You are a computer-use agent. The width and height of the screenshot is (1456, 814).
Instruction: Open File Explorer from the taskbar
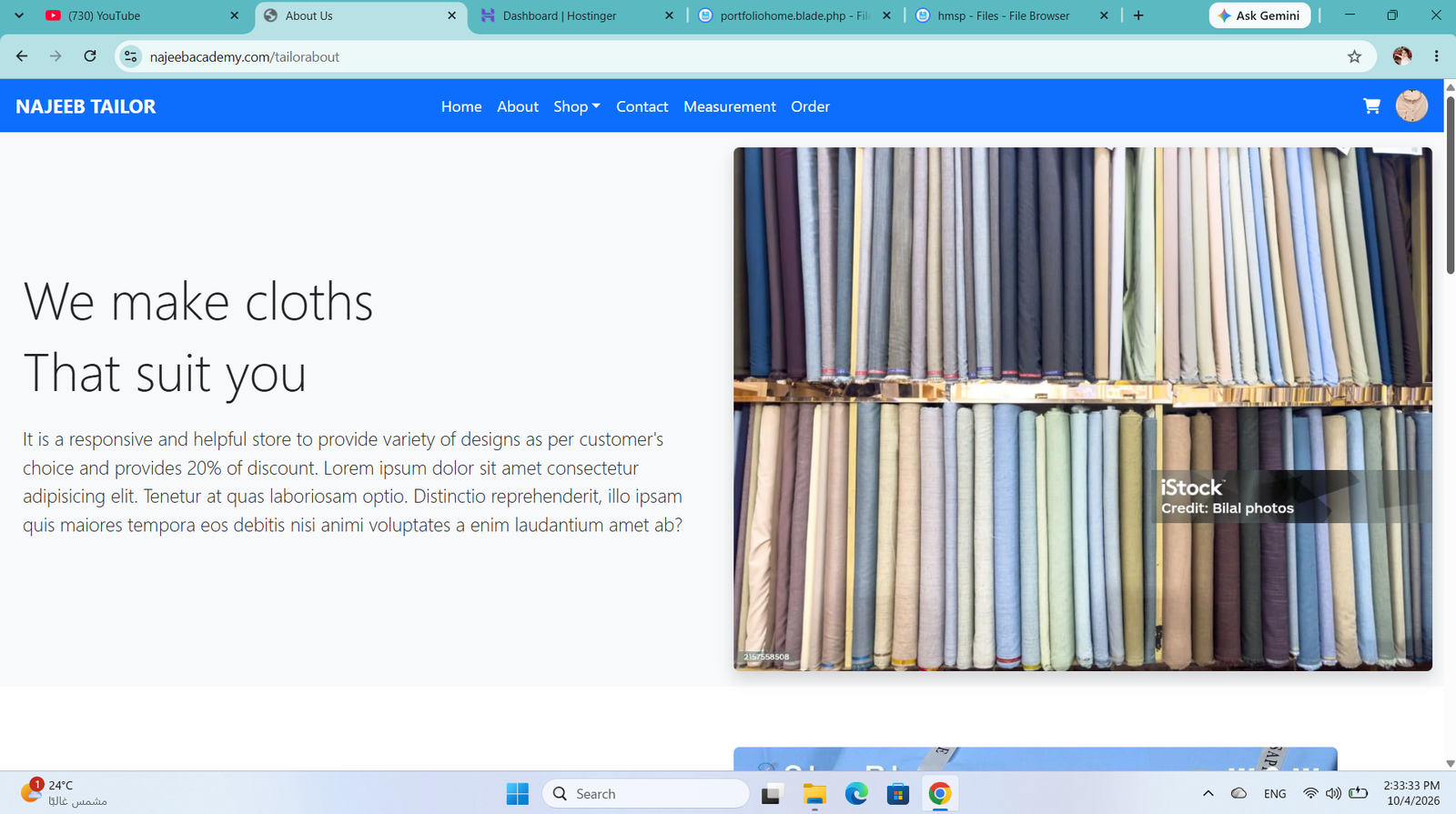(x=814, y=794)
